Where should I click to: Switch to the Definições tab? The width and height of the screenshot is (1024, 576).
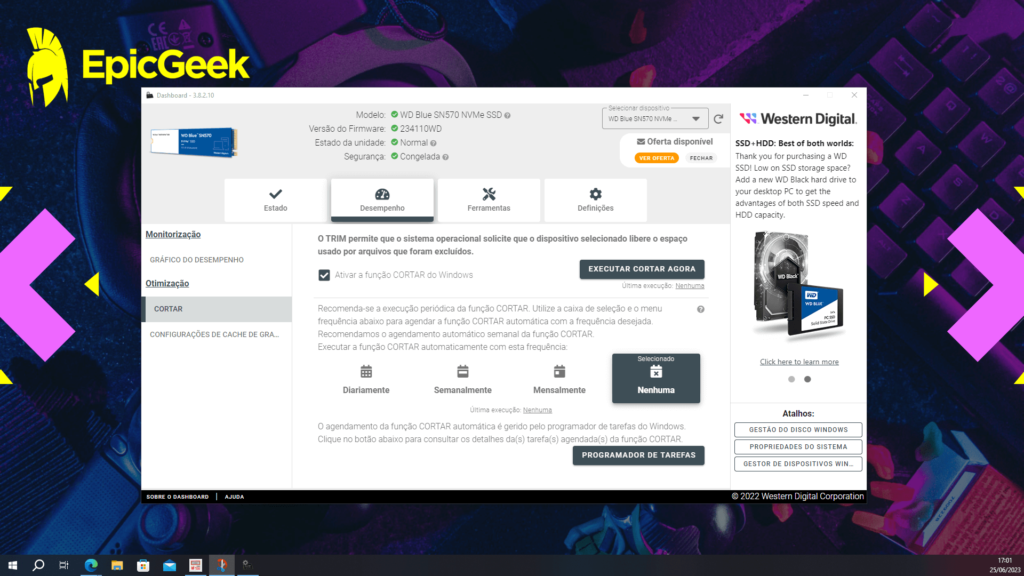click(595, 199)
